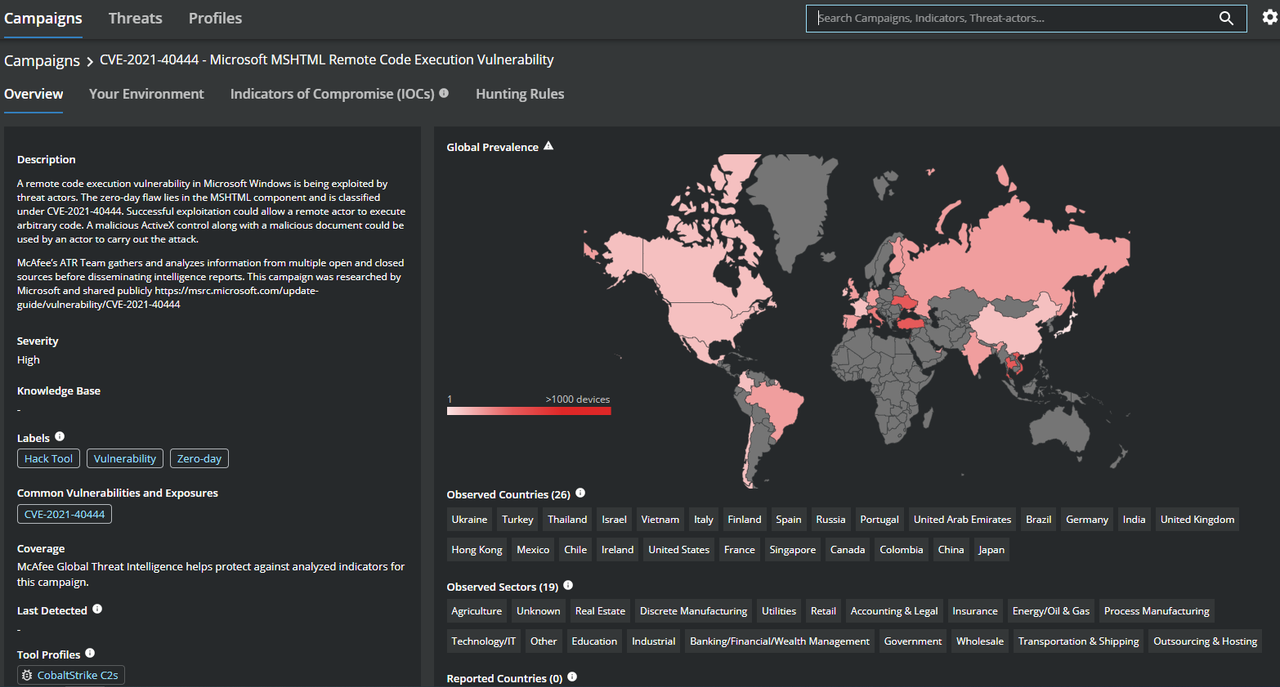Select the Ukraine country tag

click(x=470, y=520)
